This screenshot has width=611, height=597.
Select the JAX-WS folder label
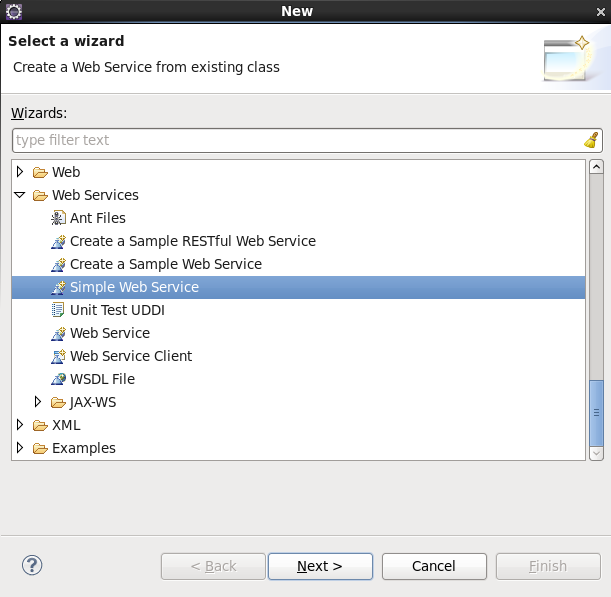(93, 402)
